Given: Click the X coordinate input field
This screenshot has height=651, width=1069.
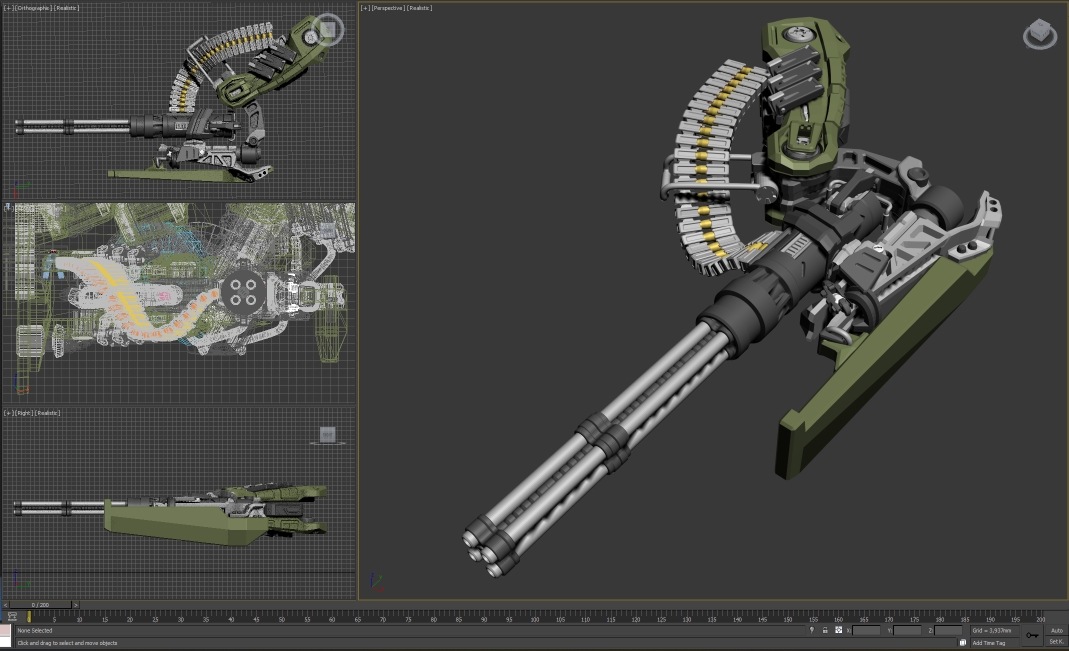Looking at the screenshot, I should [867, 630].
